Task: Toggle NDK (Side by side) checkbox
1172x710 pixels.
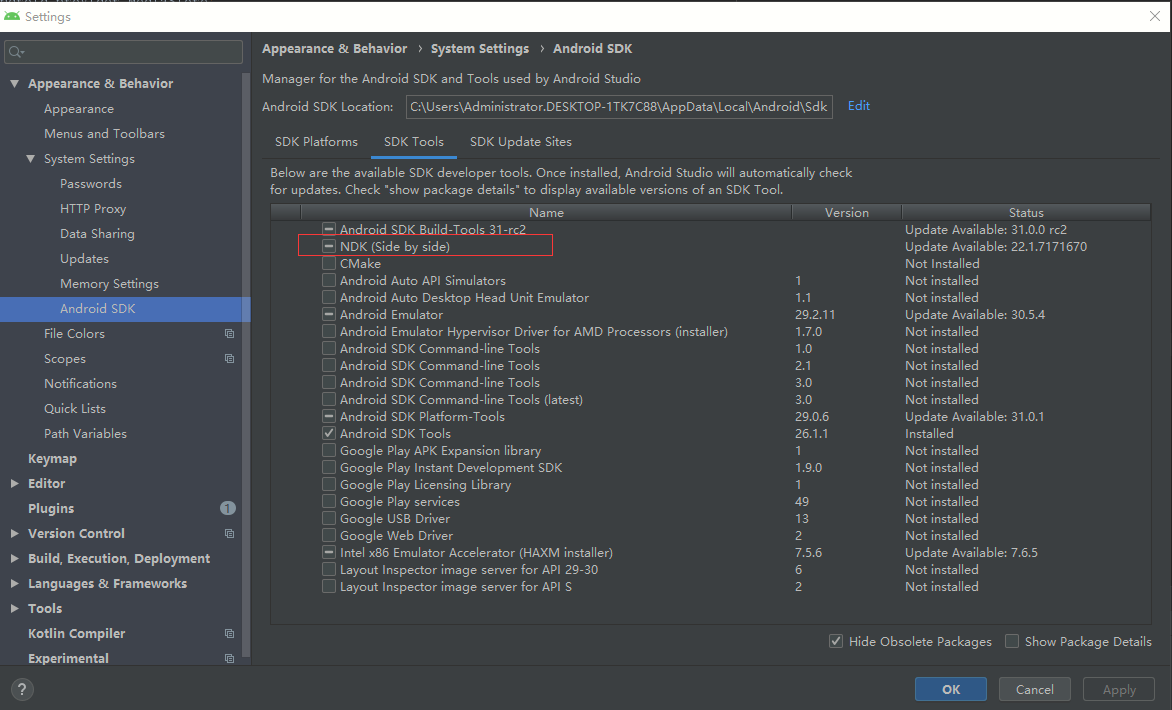Action: [329, 246]
